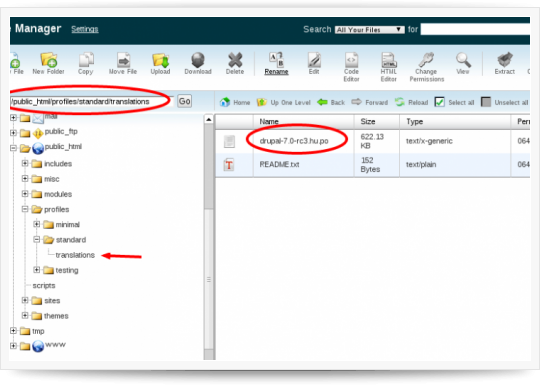Click the Move File toolbar icon
Image resolution: width=540 pixels, height=385 pixels.
(123, 60)
